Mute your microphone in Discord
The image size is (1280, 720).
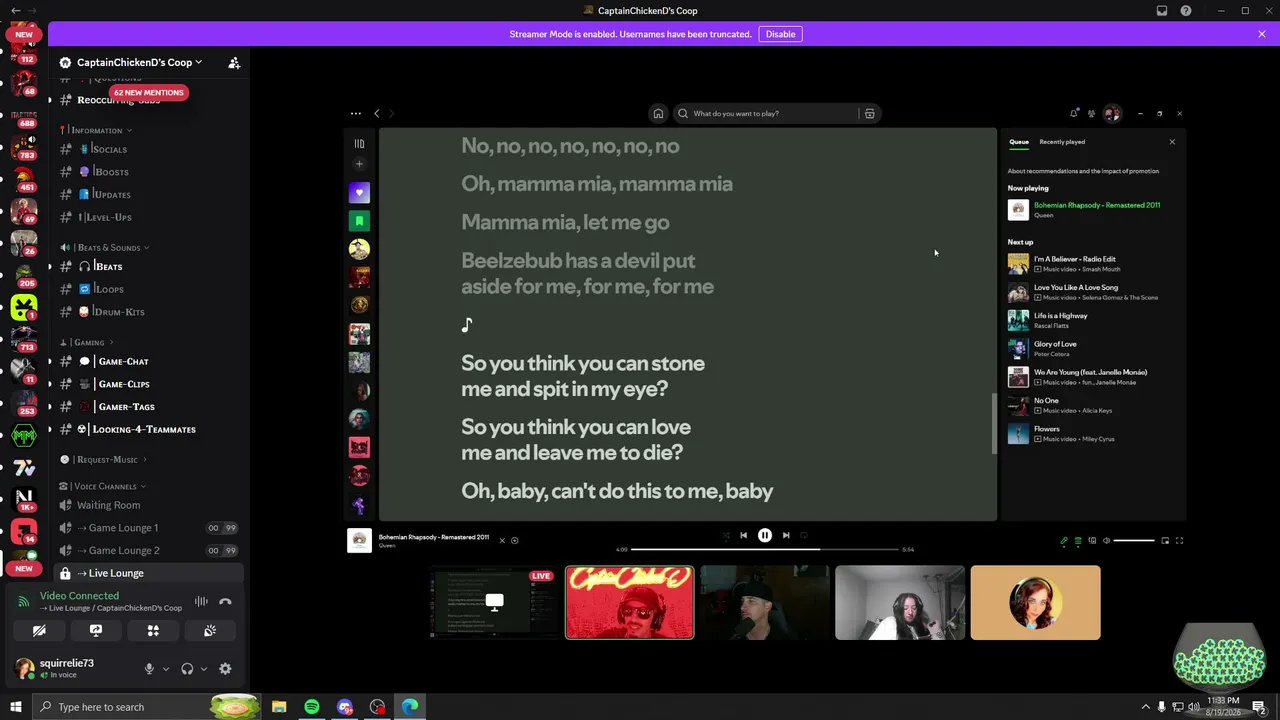tap(149, 669)
